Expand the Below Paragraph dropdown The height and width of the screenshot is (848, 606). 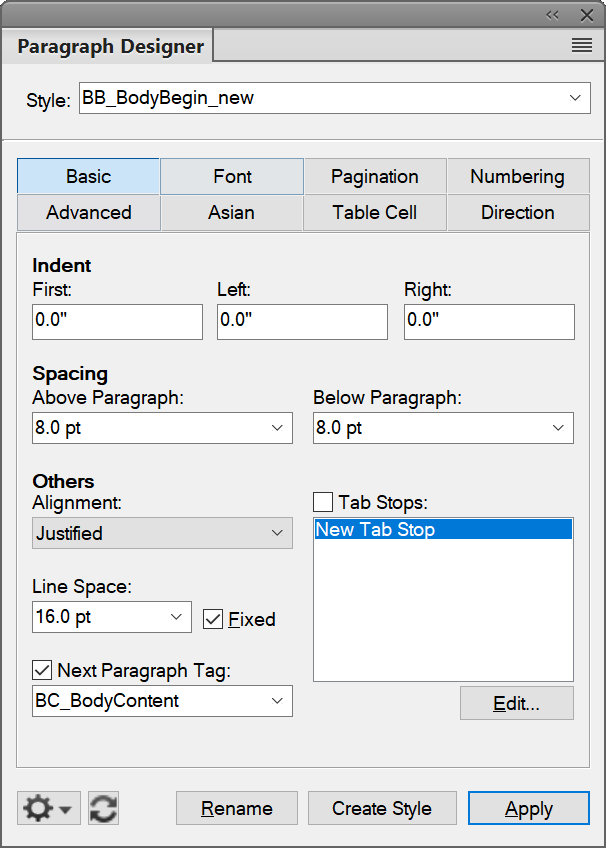tap(559, 428)
